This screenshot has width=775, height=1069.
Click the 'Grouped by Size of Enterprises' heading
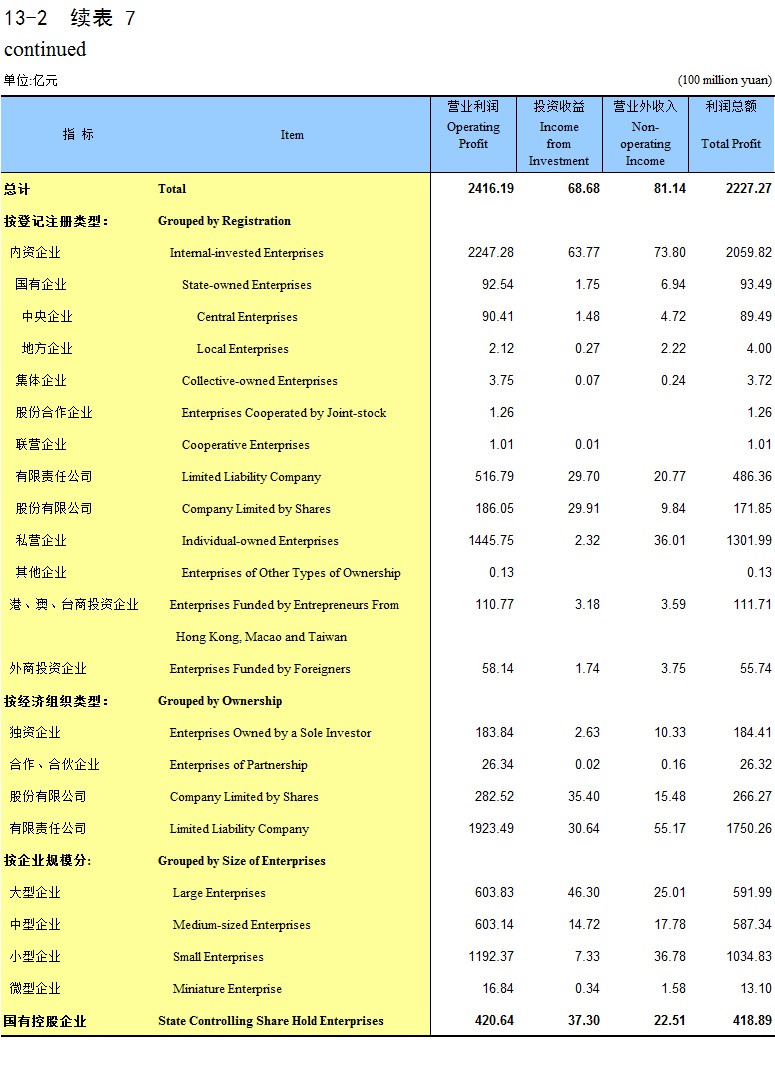point(242,861)
